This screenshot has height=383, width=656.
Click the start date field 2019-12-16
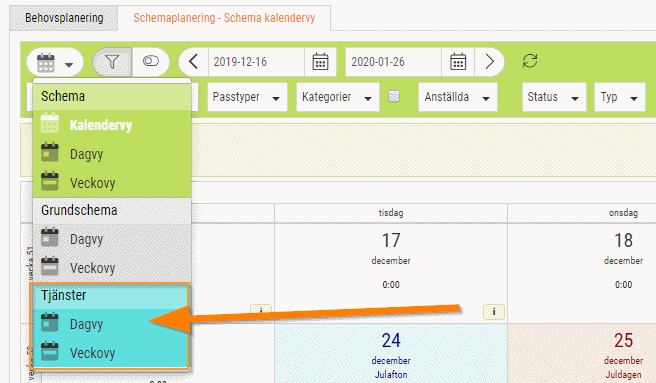click(x=256, y=62)
